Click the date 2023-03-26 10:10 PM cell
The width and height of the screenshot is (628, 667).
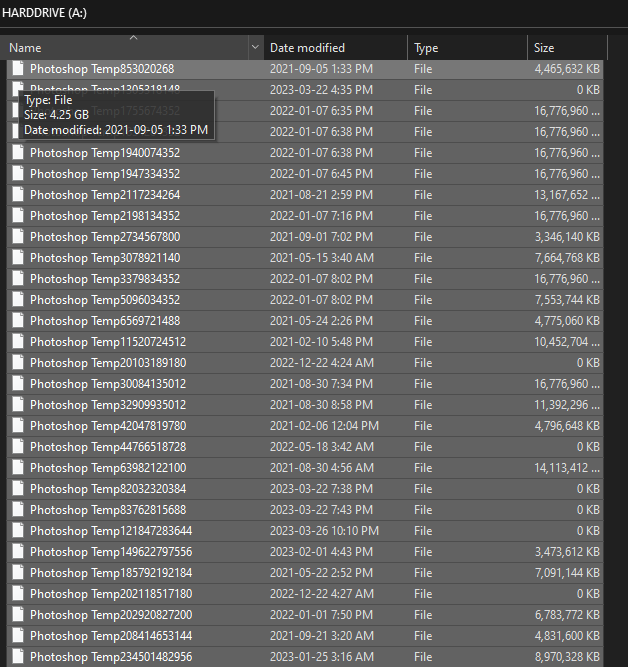click(x=324, y=530)
